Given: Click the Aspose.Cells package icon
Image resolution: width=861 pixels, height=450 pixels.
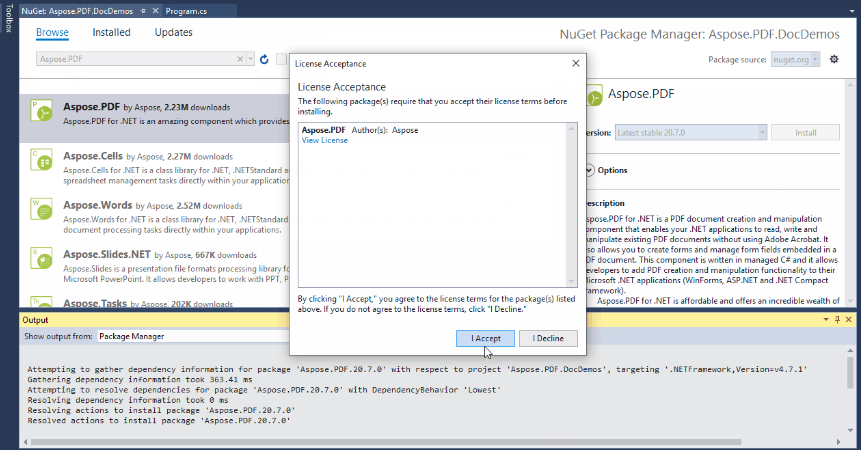Looking at the screenshot, I should point(42,160).
